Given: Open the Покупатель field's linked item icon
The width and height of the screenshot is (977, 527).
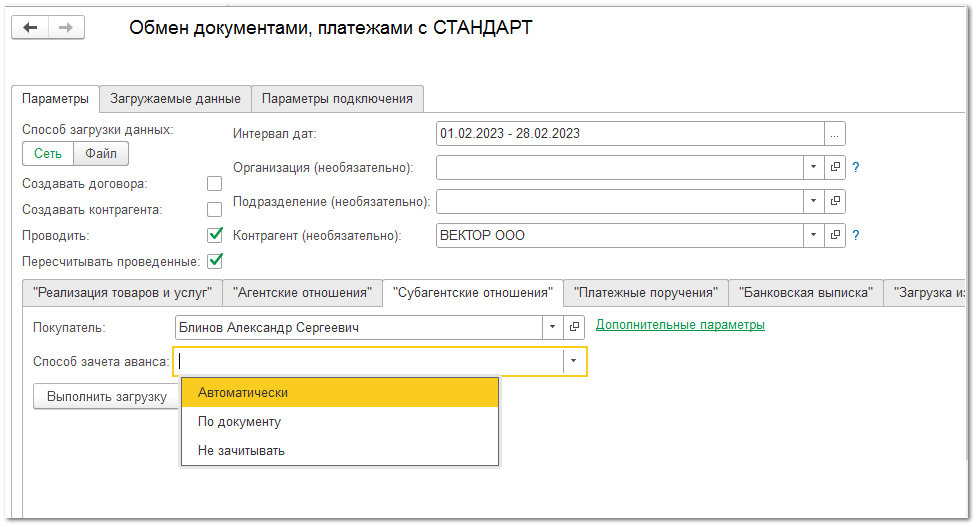Looking at the screenshot, I should coord(575,327).
